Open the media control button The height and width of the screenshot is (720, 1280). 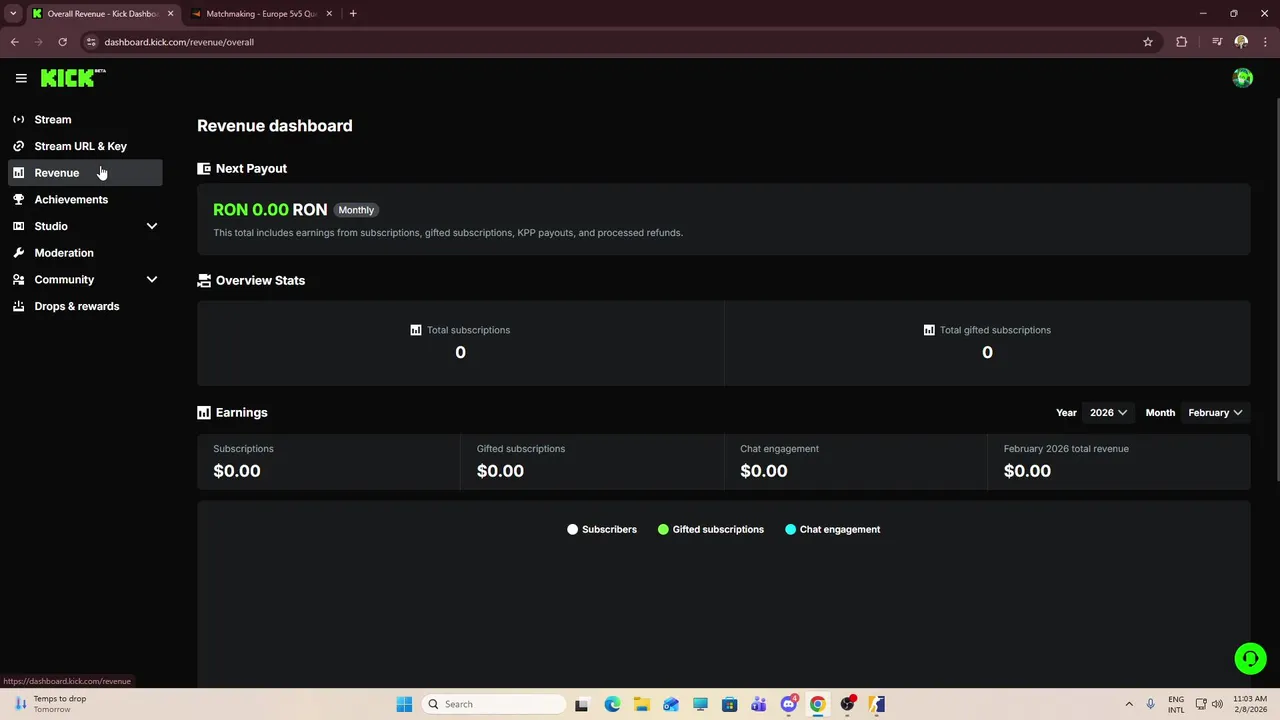pyautogui.click(x=1217, y=42)
